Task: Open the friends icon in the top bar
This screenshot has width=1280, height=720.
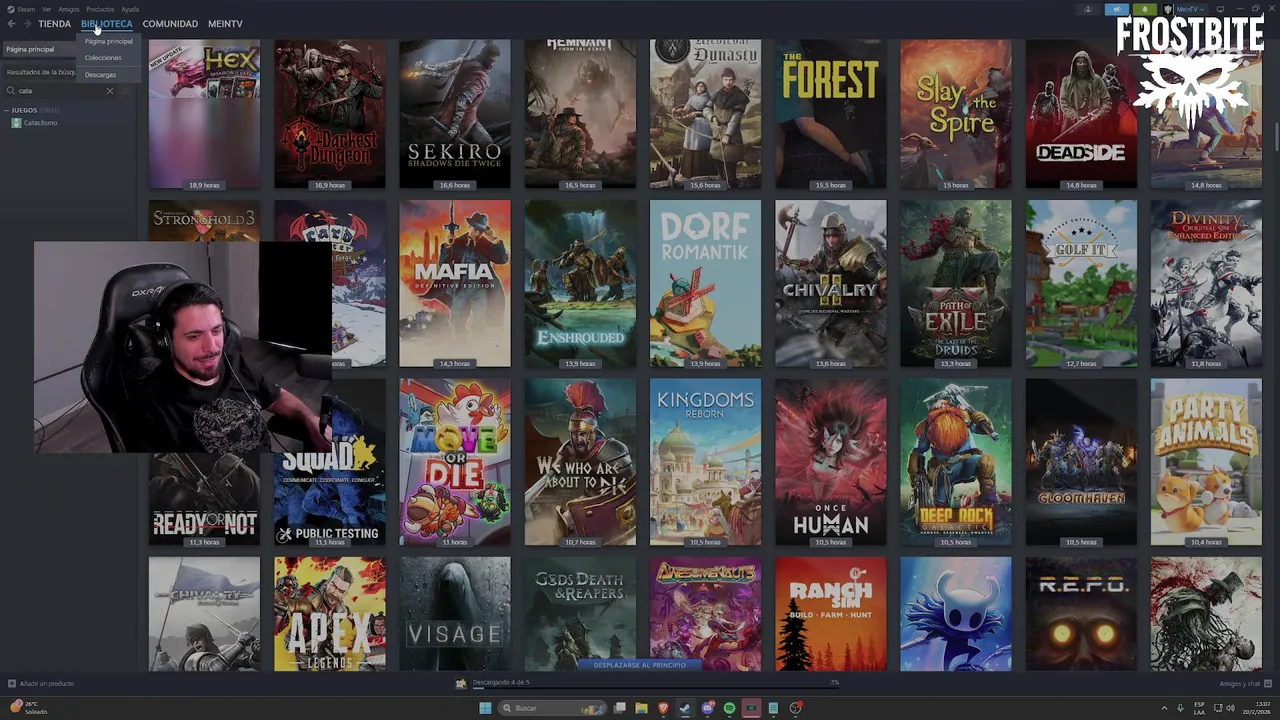Action: pos(1088,9)
